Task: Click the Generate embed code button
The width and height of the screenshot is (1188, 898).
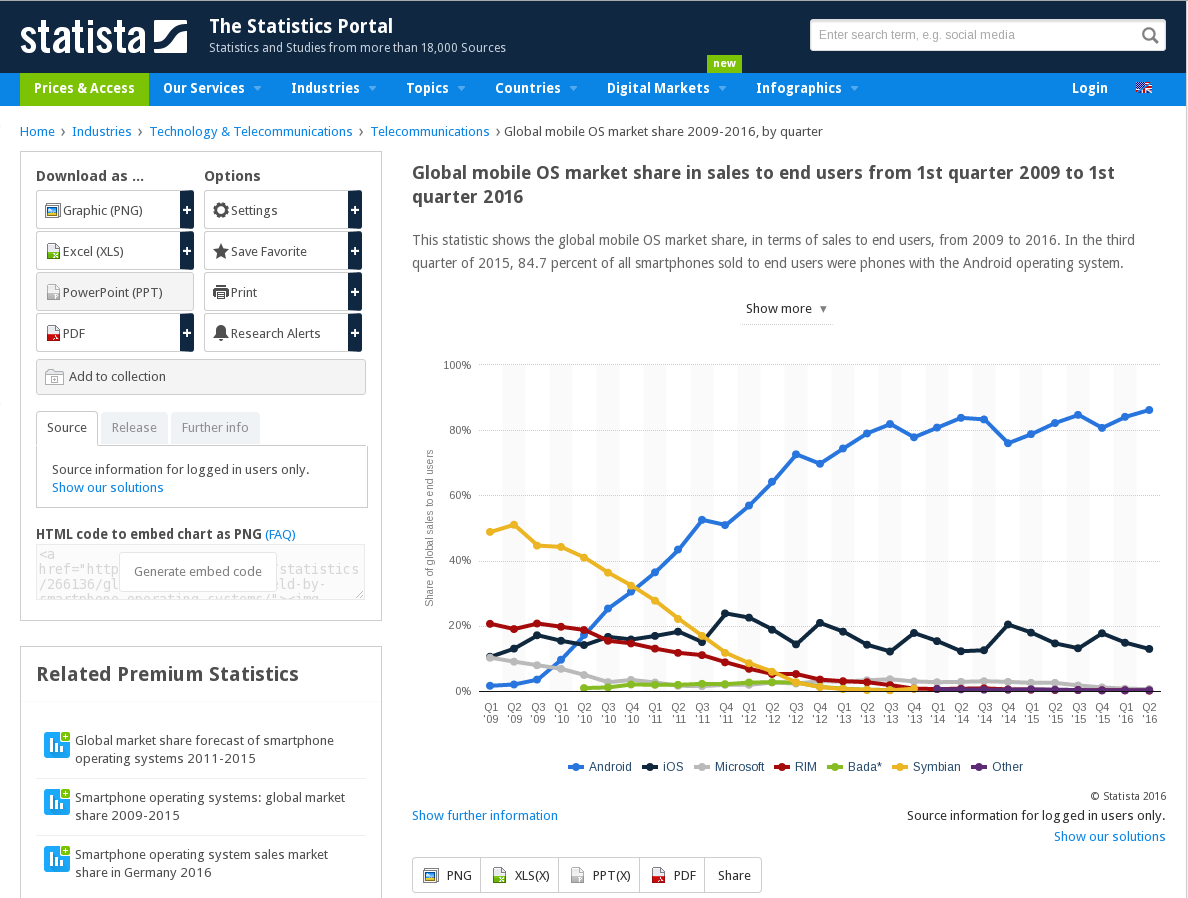Action: point(198,572)
